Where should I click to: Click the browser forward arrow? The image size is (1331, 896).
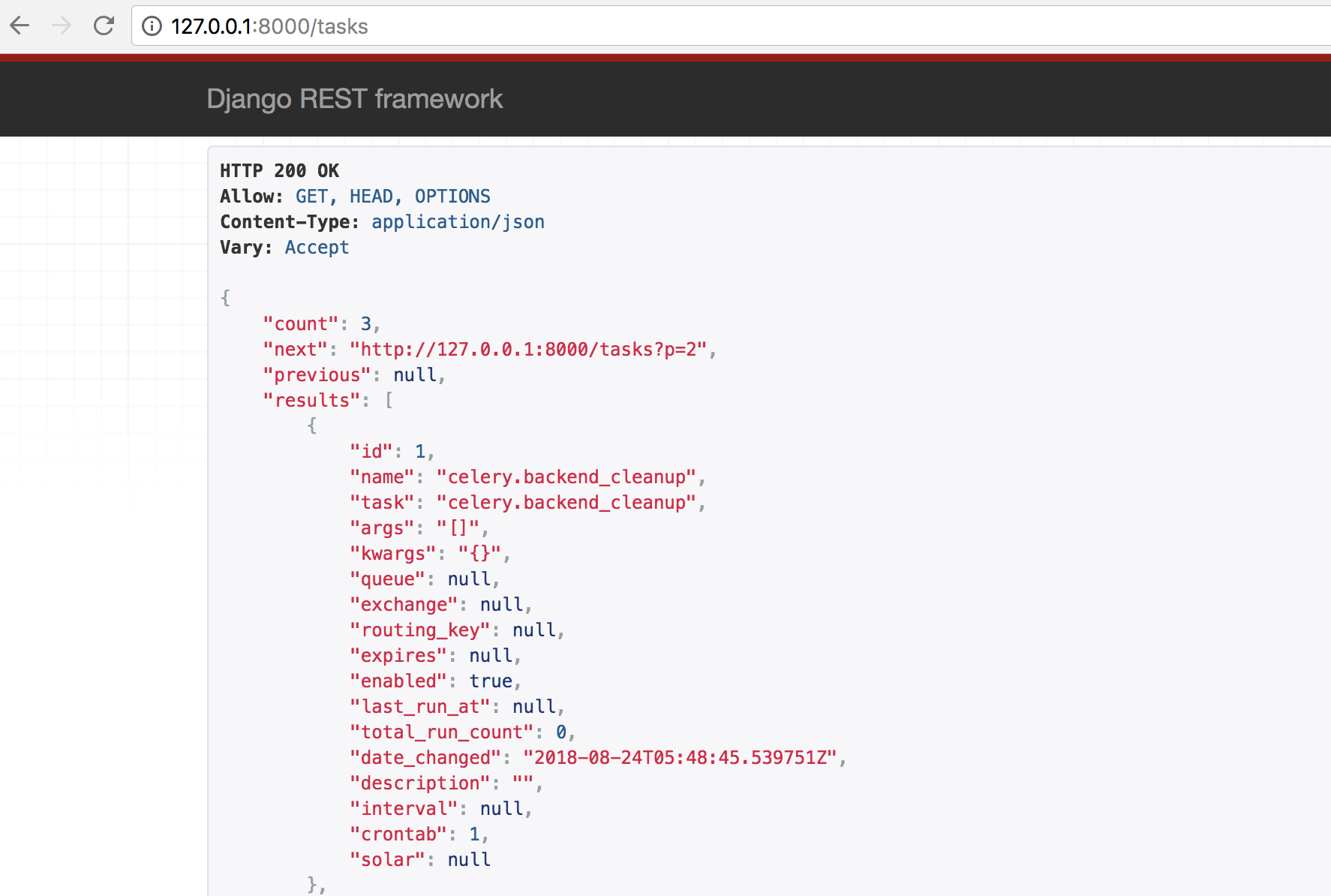point(62,26)
